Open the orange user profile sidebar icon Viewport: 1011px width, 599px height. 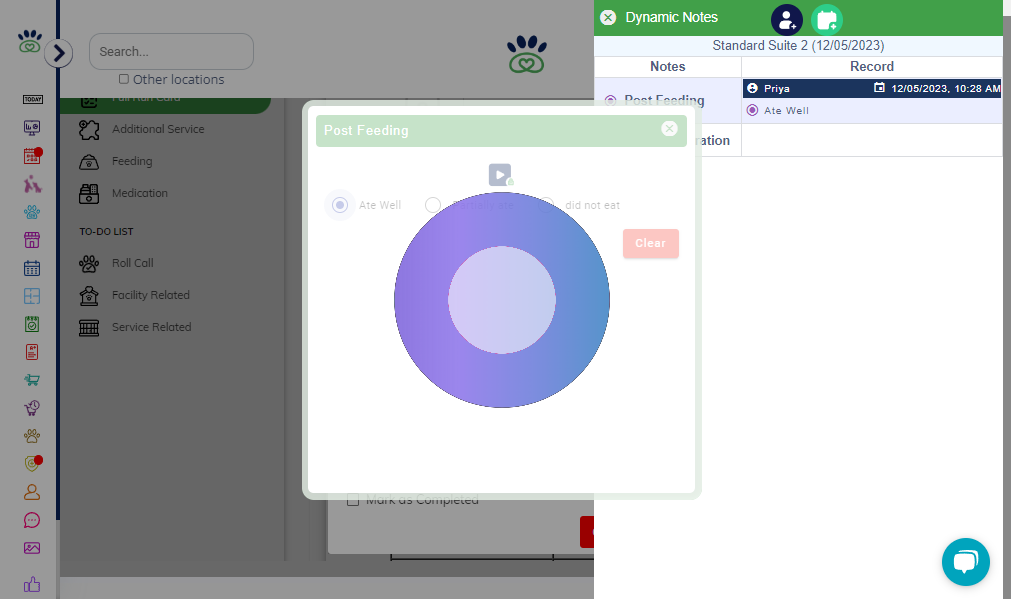(x=32, y=492)
